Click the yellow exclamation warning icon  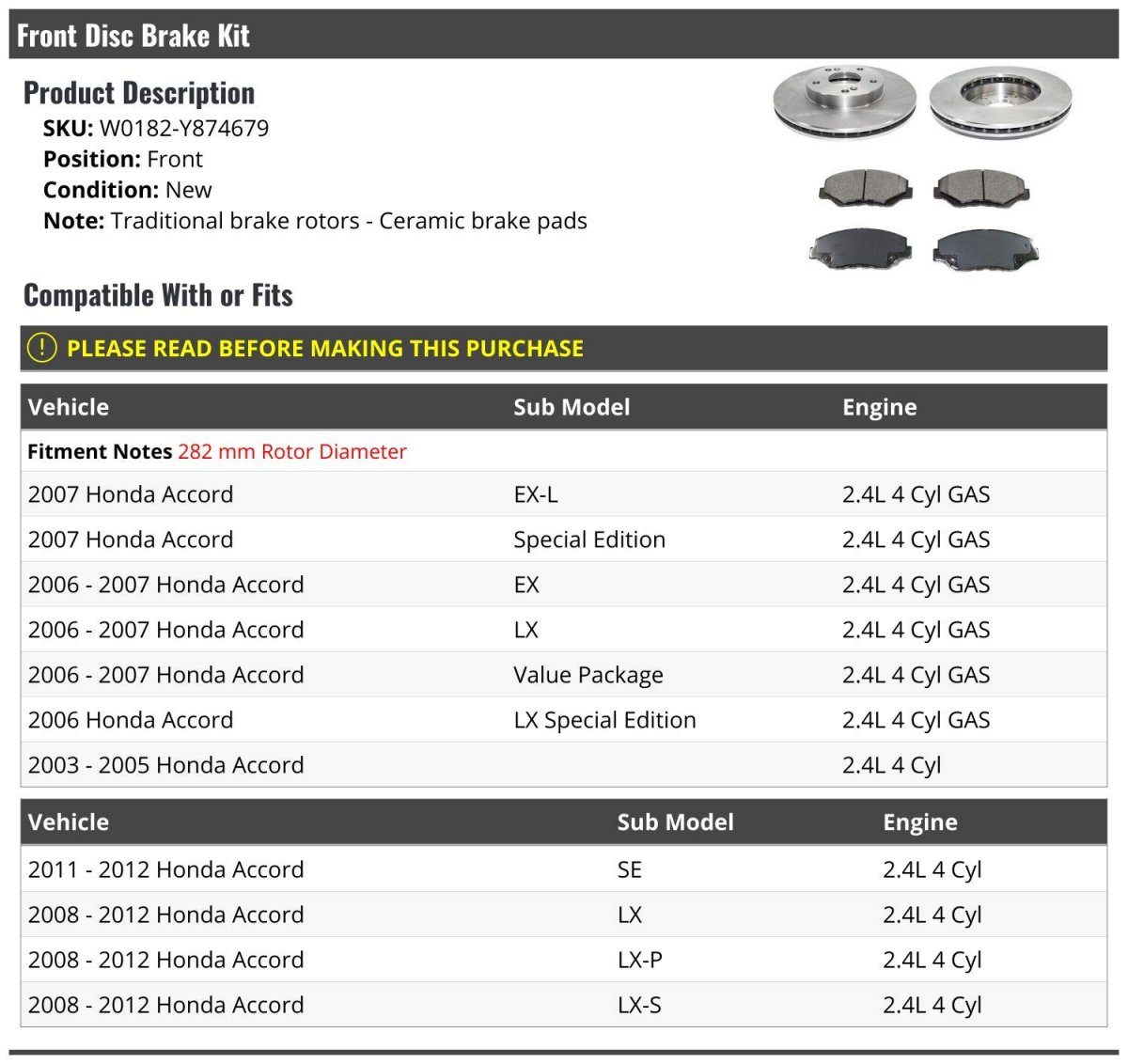pos(42,348)
